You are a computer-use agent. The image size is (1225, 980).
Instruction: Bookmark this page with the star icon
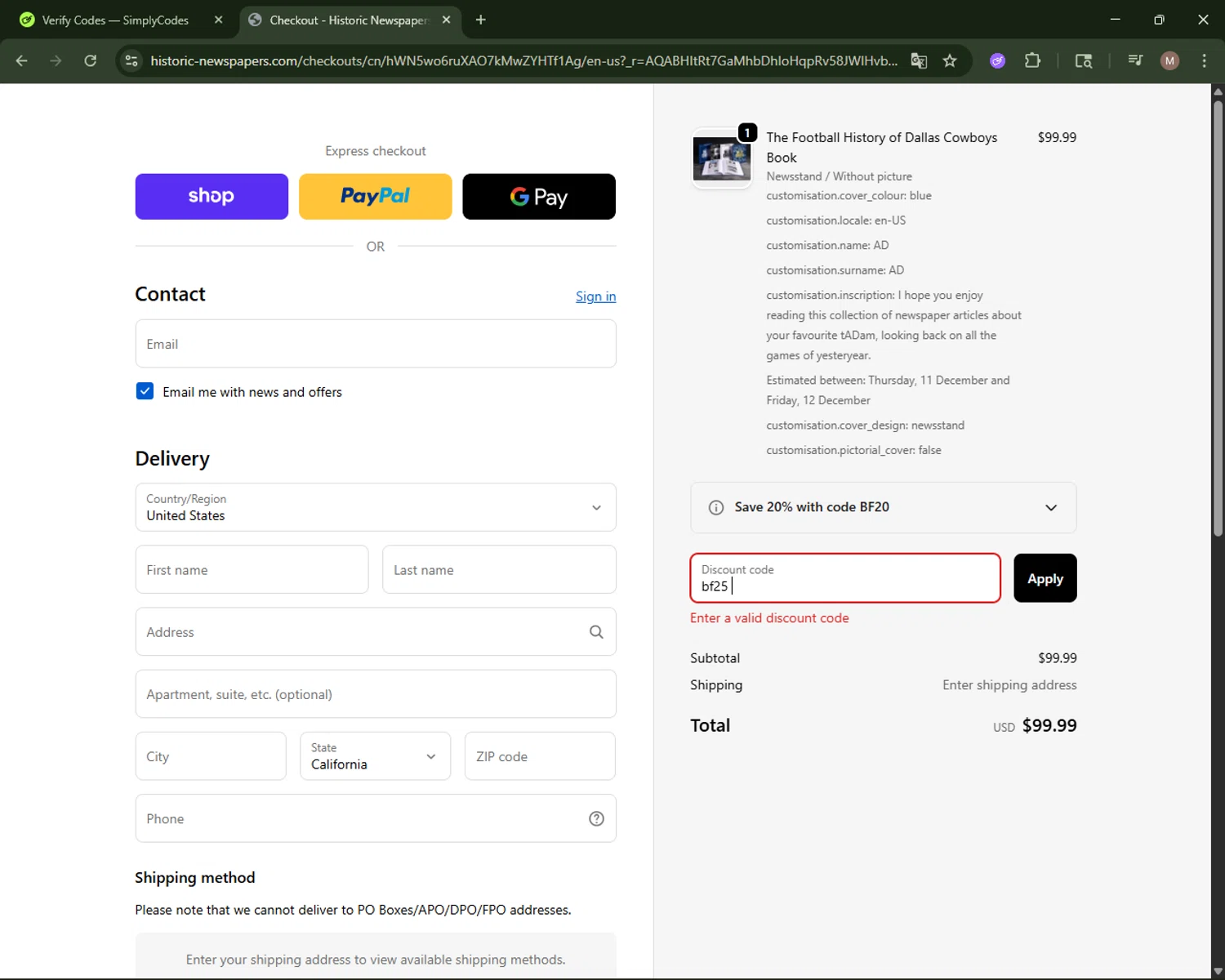coord(950,60)
